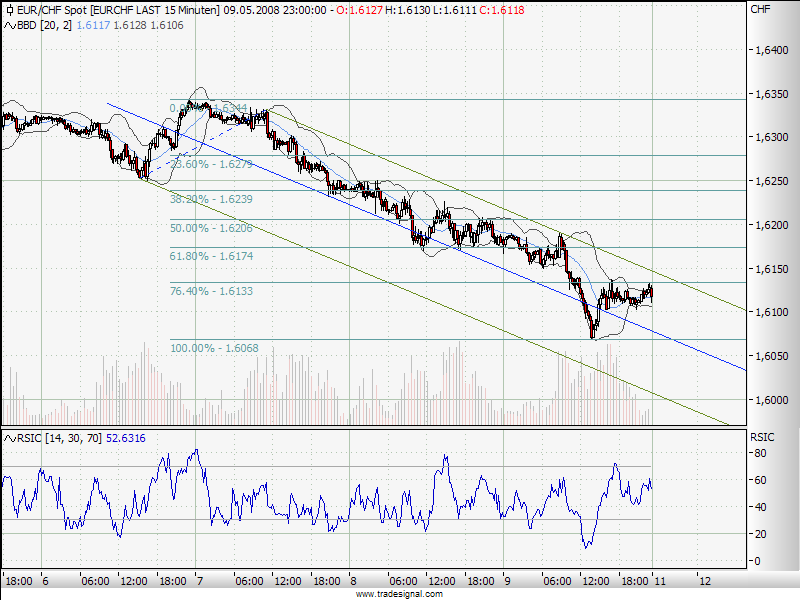This screenshot has width=800, height=600.
Task: Open the www.tradesignal.com link
Action: [399, 594]
